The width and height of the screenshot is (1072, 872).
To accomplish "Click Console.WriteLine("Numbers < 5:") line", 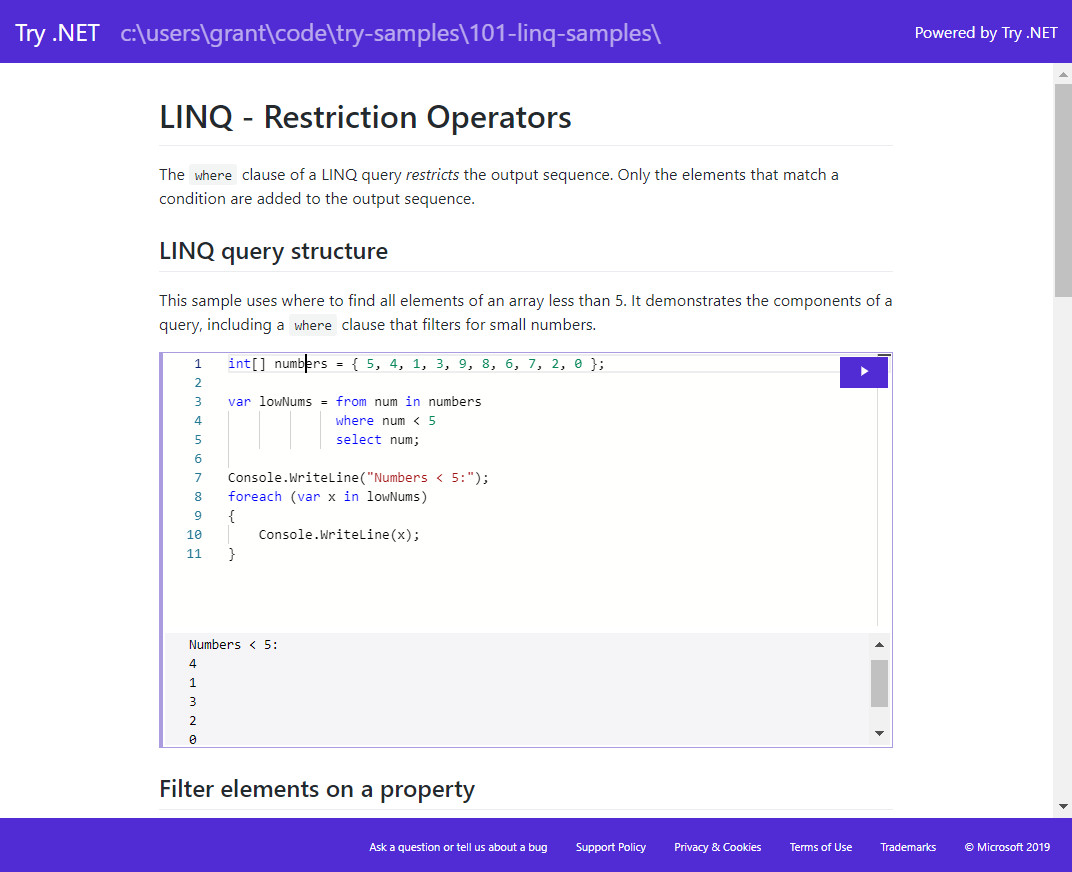I will [358, 477].
